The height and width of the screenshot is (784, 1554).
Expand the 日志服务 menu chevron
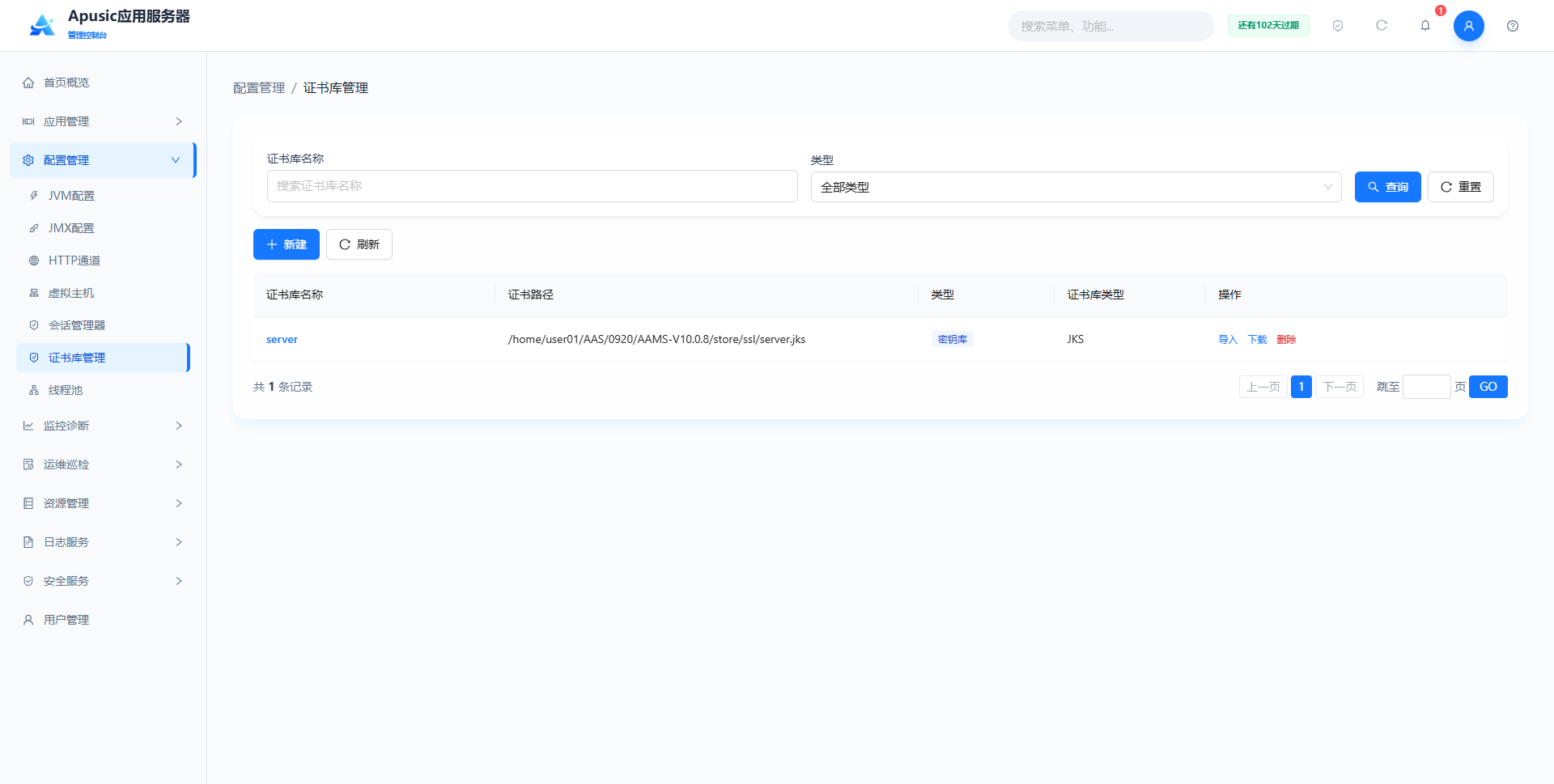(179, 542)
